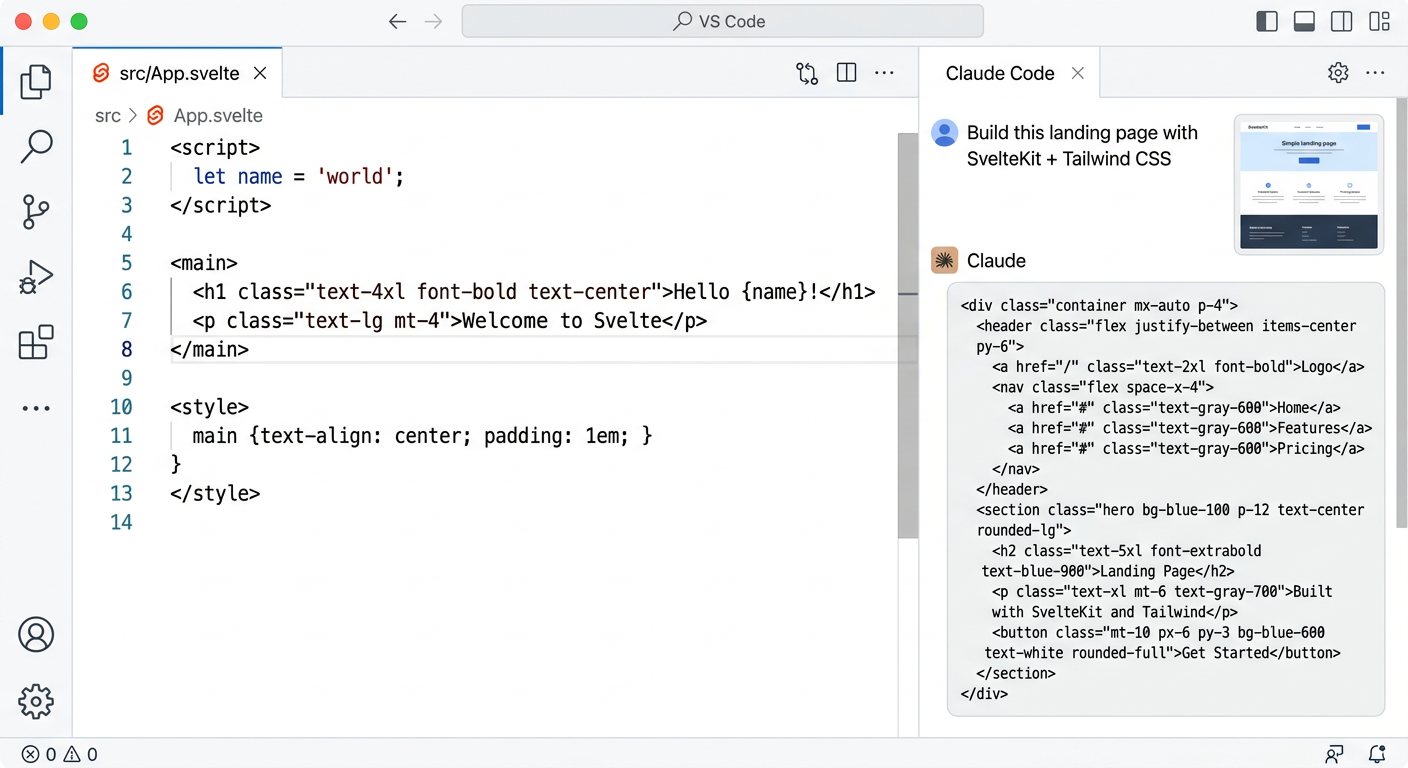Viewport: 1408px width, 768px height.
Task: Open the Extensions view
Action: point(36,342)
